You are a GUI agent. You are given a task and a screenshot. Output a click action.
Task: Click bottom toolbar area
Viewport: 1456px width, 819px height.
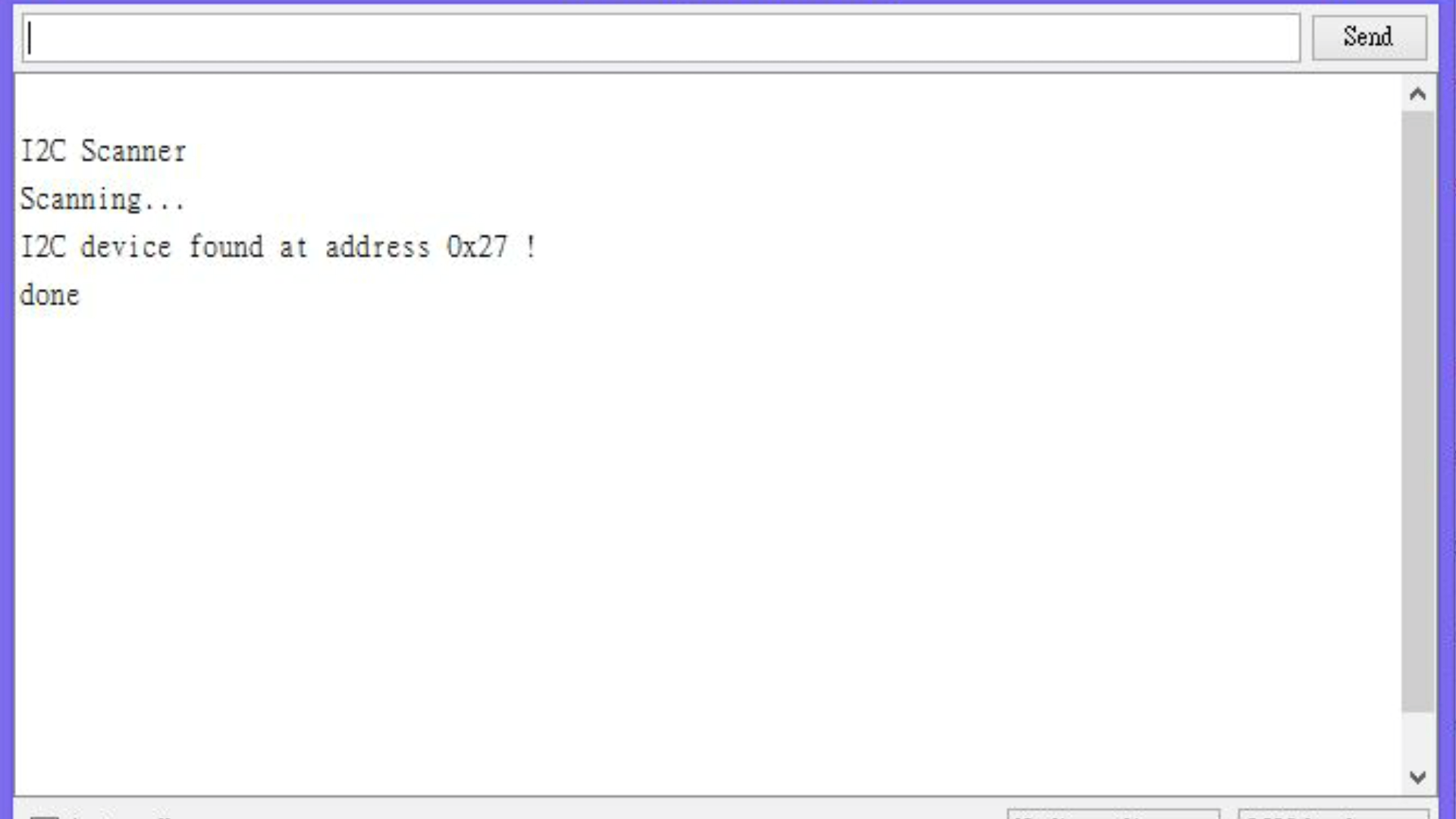(x=728, y=810)
